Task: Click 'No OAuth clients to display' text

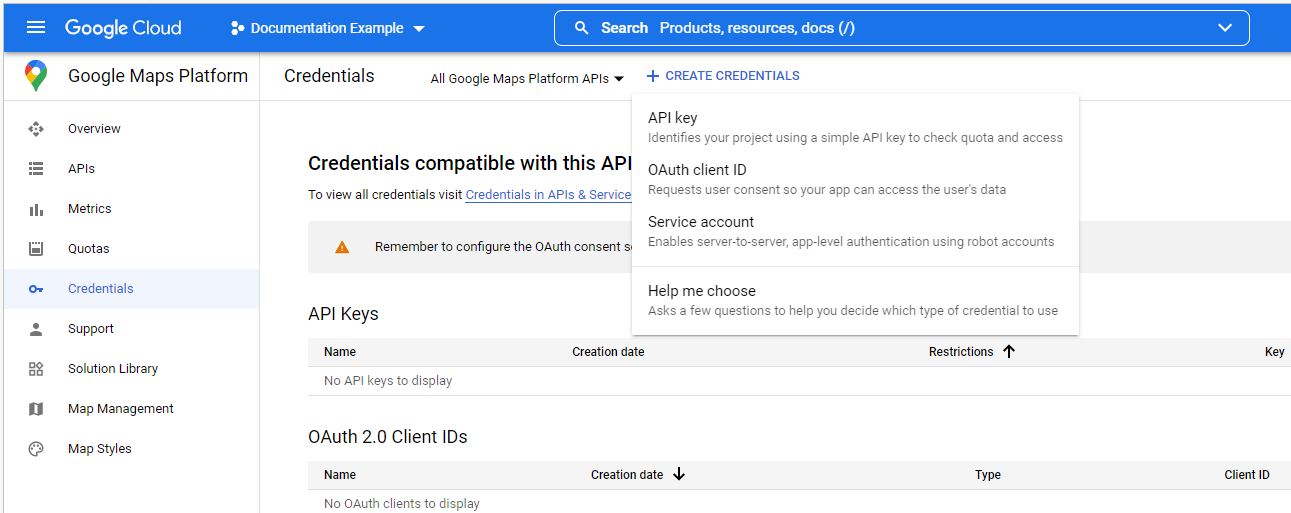Action: (402, 504)
